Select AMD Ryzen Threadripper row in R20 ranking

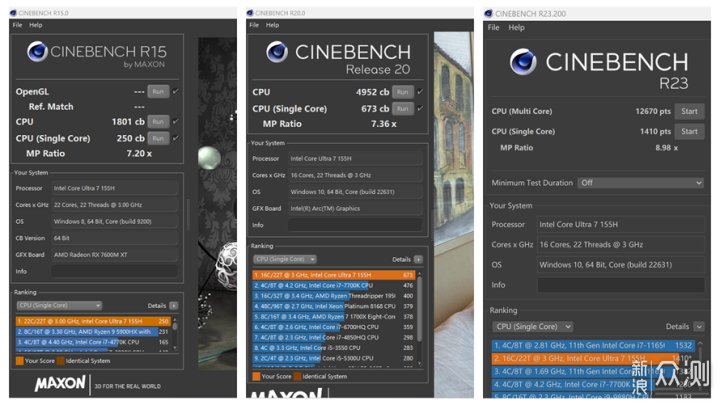334,296
